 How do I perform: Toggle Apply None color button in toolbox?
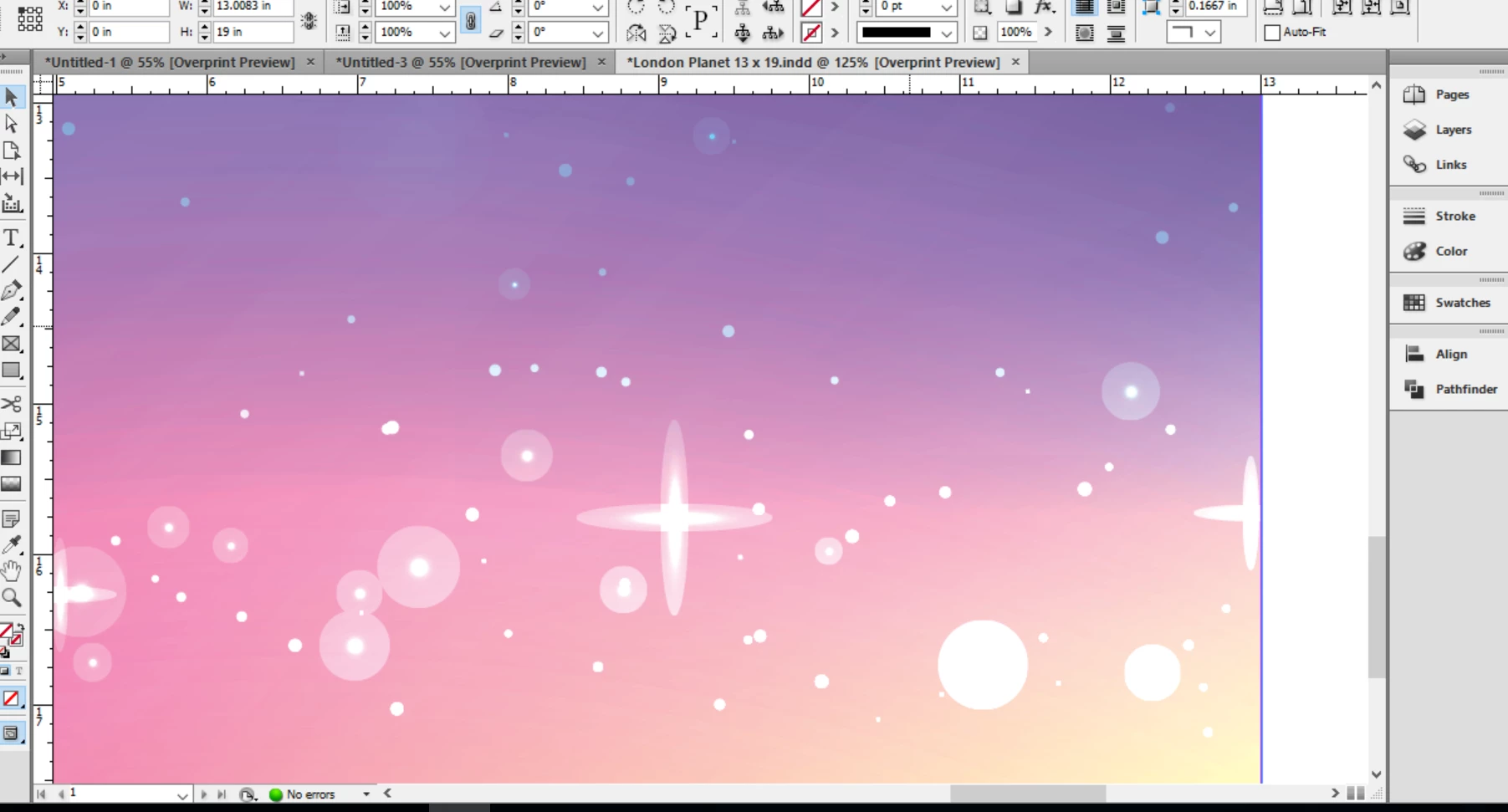click(12, 699)
